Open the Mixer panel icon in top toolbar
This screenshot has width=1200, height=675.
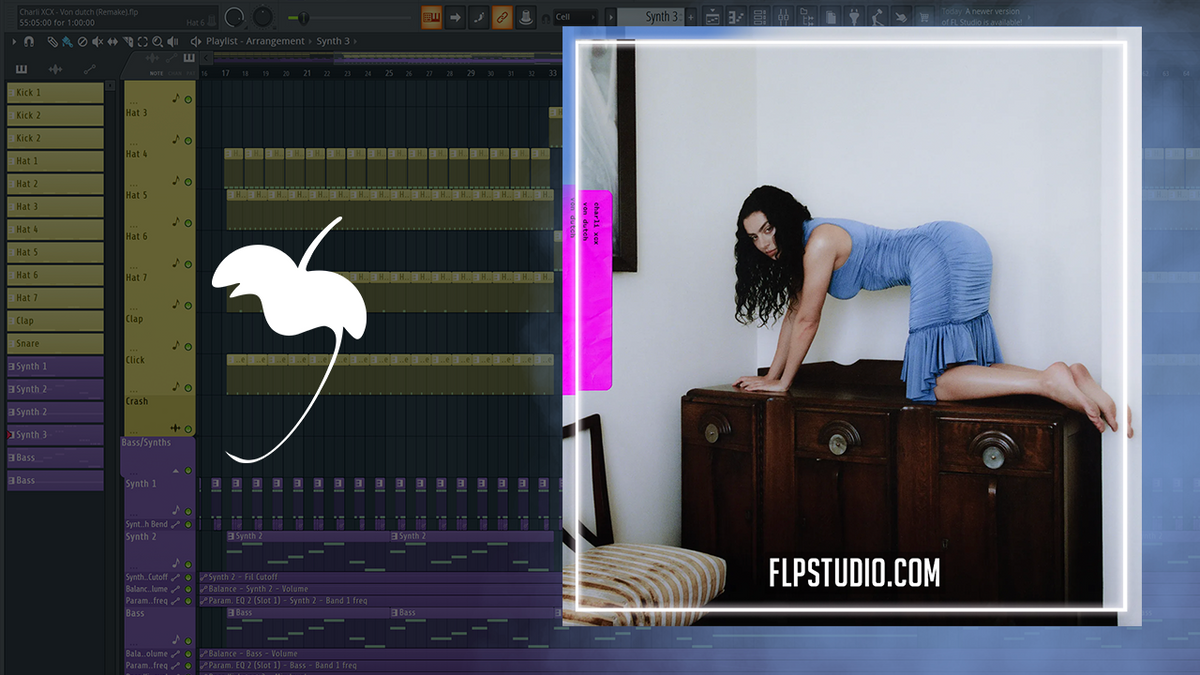coord(782,16)
